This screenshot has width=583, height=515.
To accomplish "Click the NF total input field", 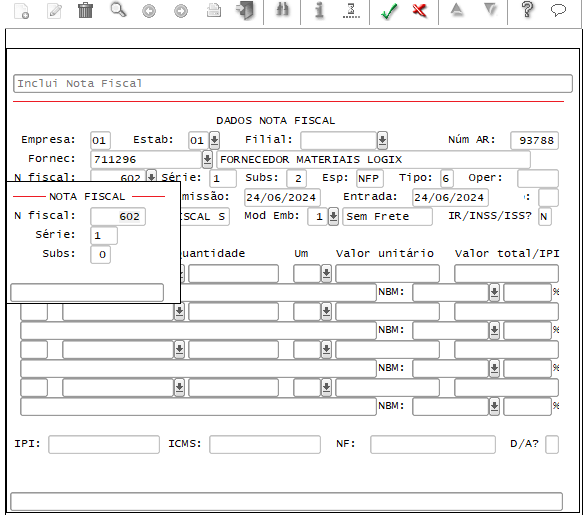I will [x=433, y=444].
